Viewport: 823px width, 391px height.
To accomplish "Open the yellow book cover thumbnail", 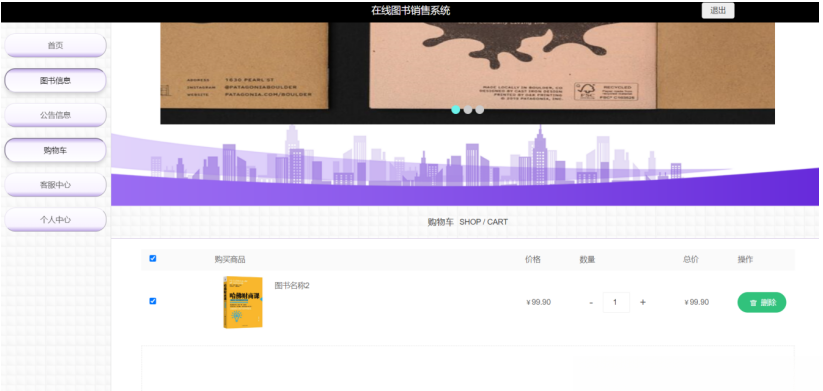I will pos(242,302).
